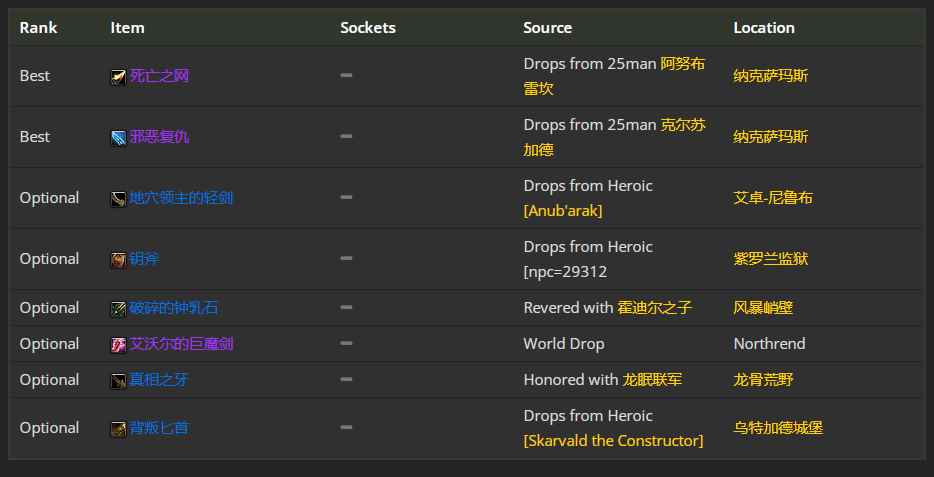Click the Source column header

547,28
